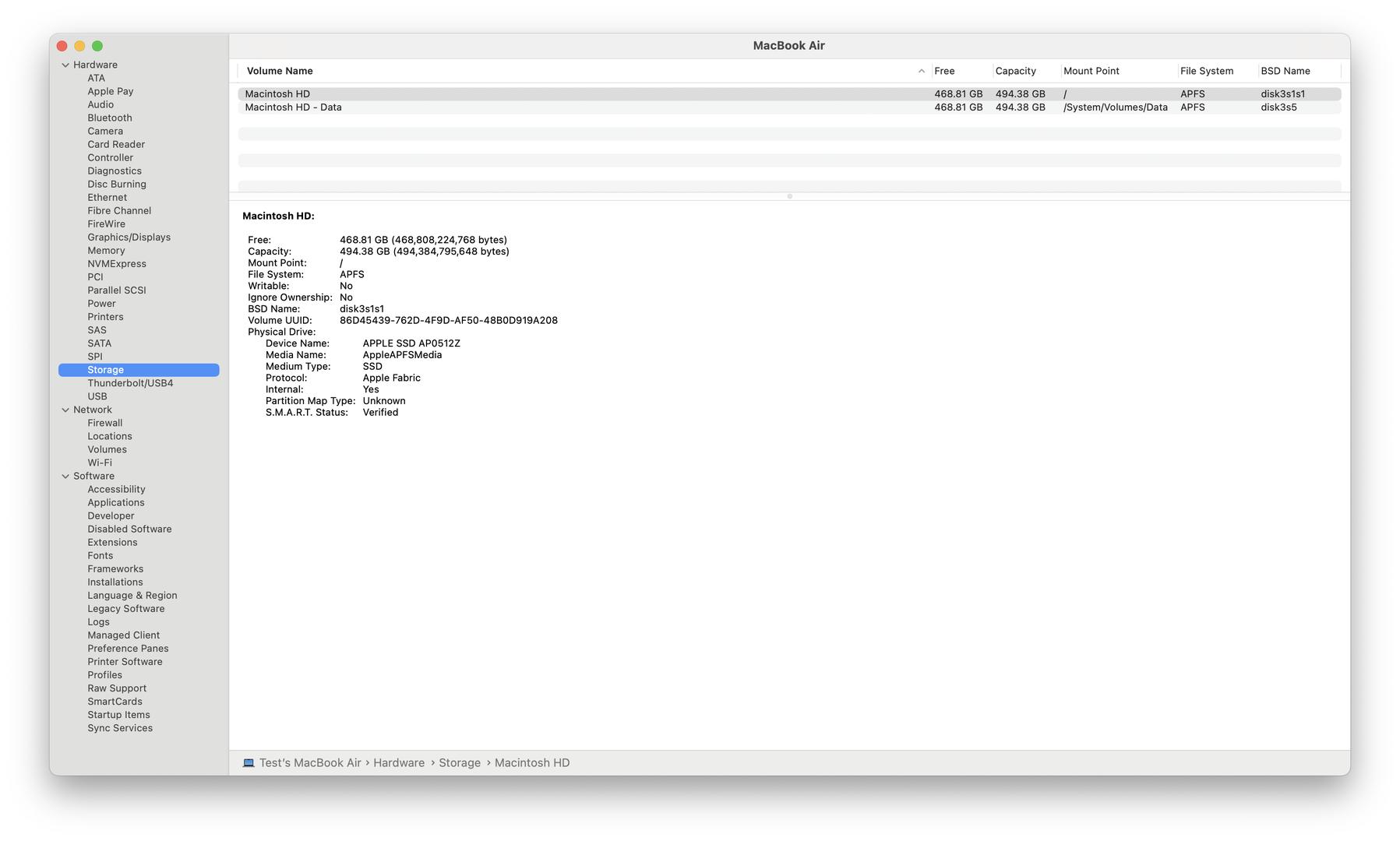Select Macintosh HD - Data volume row
Viewport: 1400px width, 841px height.
[x=789, y=107]
